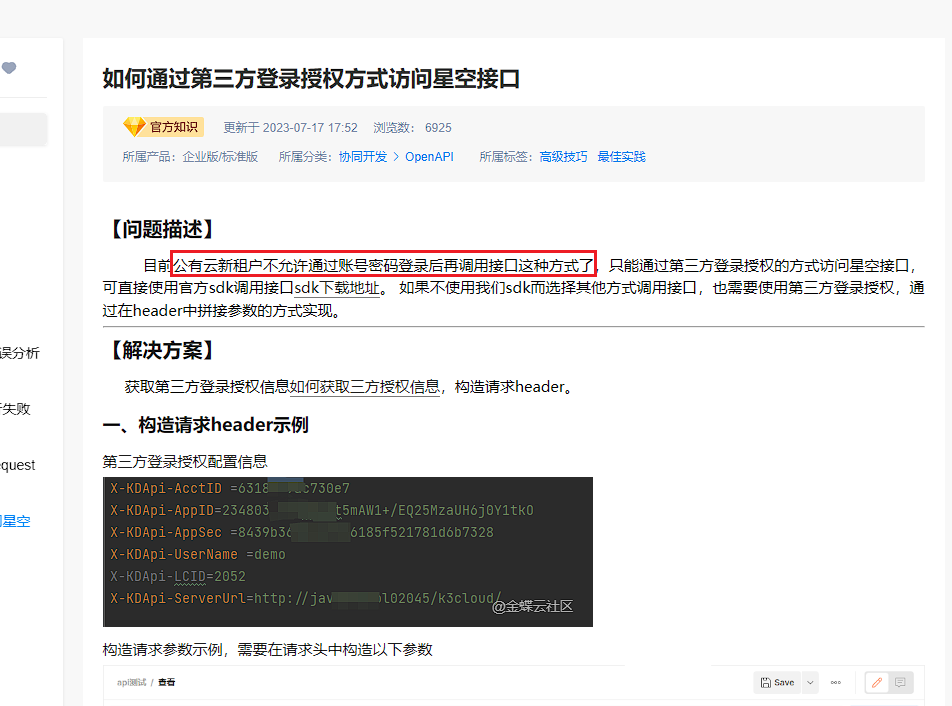Select the highlighted sidebar item ending in 星空
Viewport: 952px width, 706px height.
click(16, 521)
